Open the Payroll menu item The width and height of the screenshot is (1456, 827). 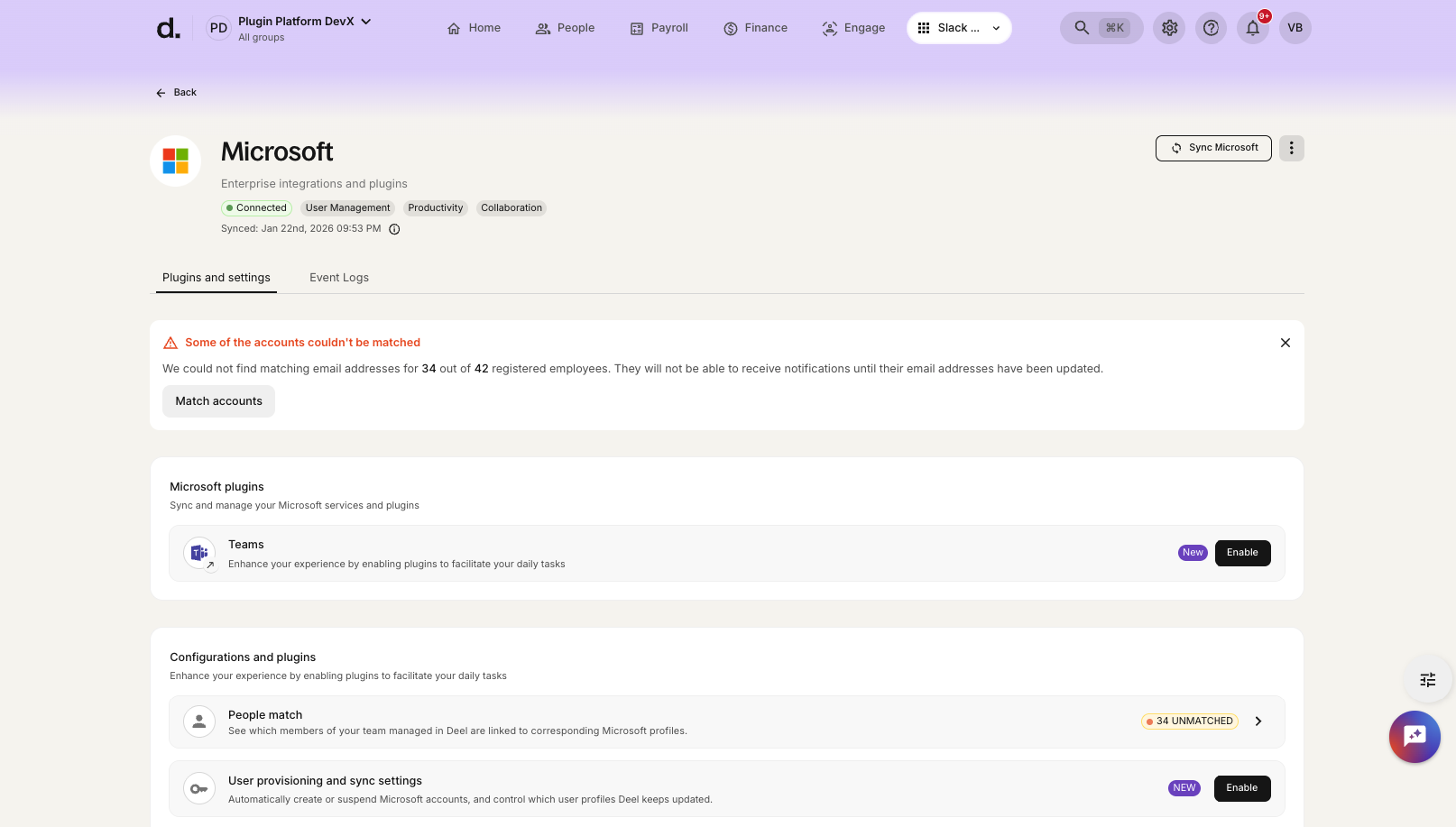pos(659,28)
